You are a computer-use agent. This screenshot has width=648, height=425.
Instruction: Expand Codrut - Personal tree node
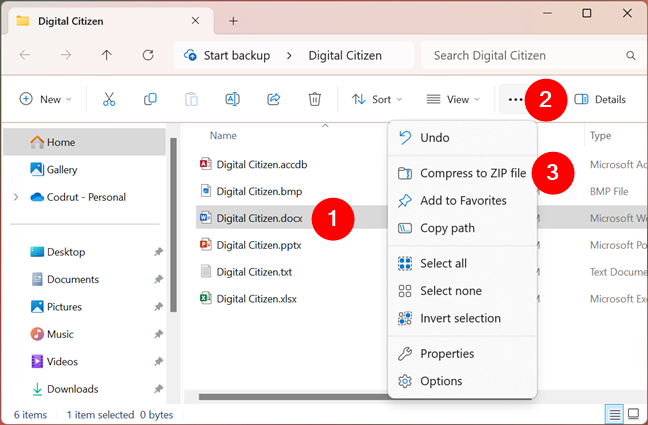click(x=16, y=197)
